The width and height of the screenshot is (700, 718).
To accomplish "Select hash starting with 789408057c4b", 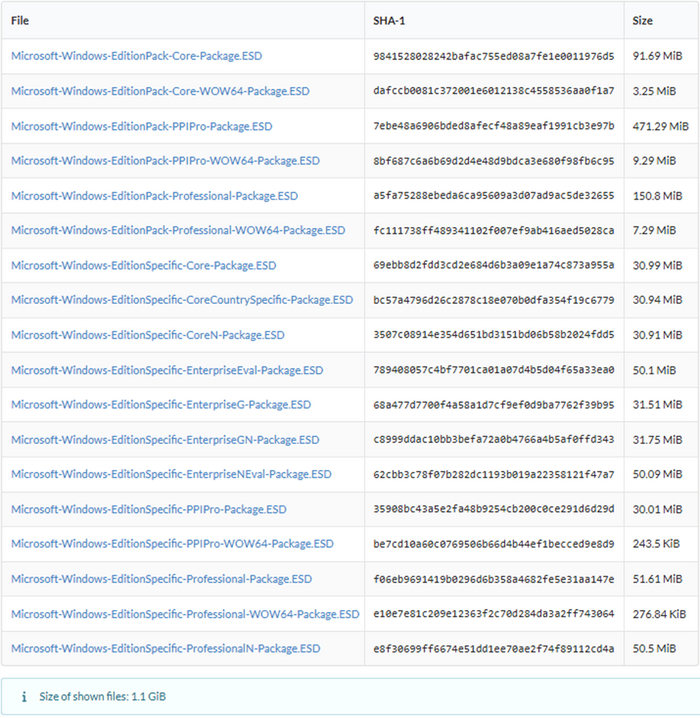I will (494, 370).
